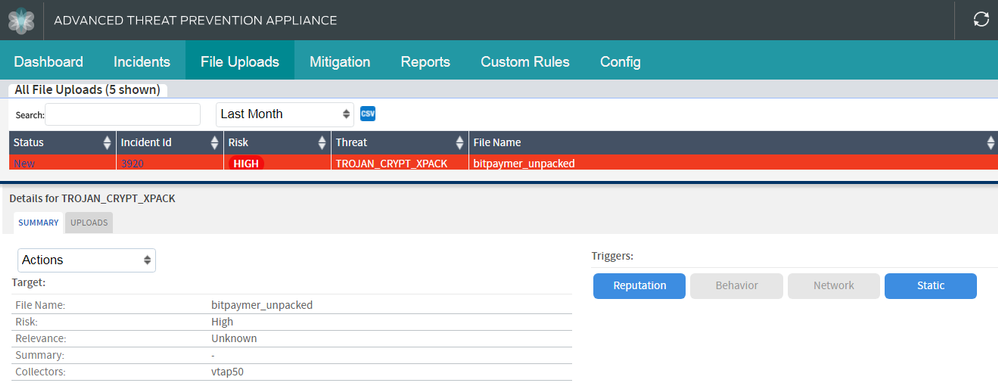The image size is (998, 392).
Task: Select the File Name value bitpaymer_unpacked in details
Action: tap(262, 305)
